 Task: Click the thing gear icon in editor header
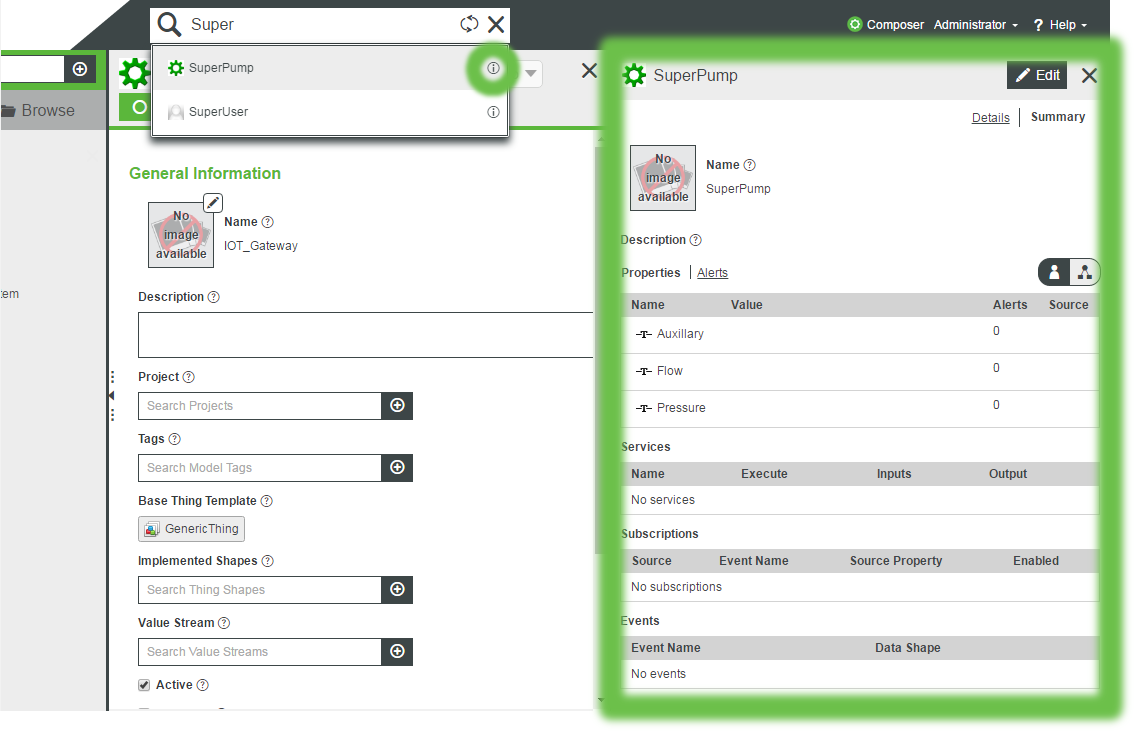coord(134,74)
